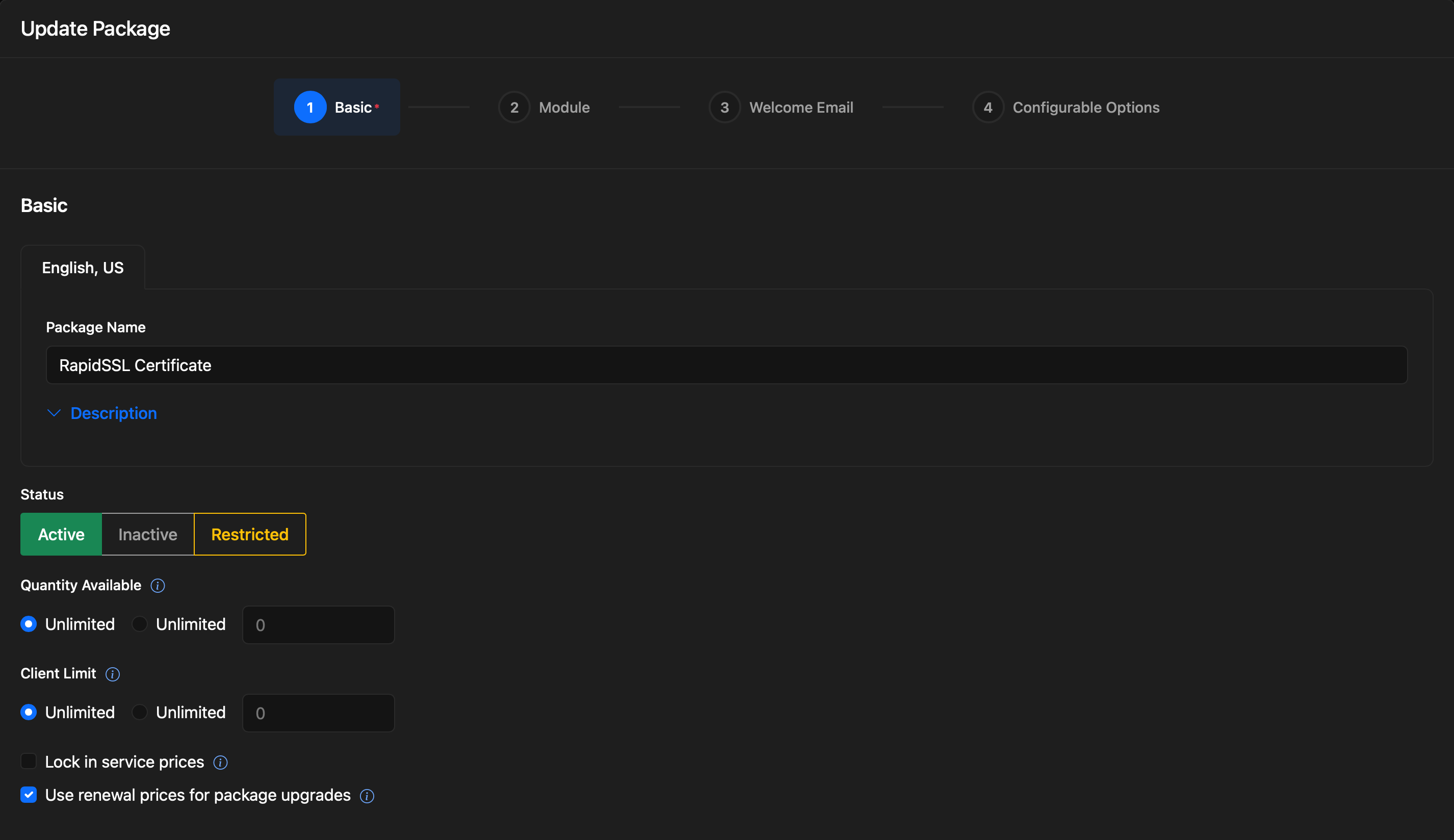1454x840 pixels.
Task: Click the Package Name input field
Action: click(x=726, y=365)
